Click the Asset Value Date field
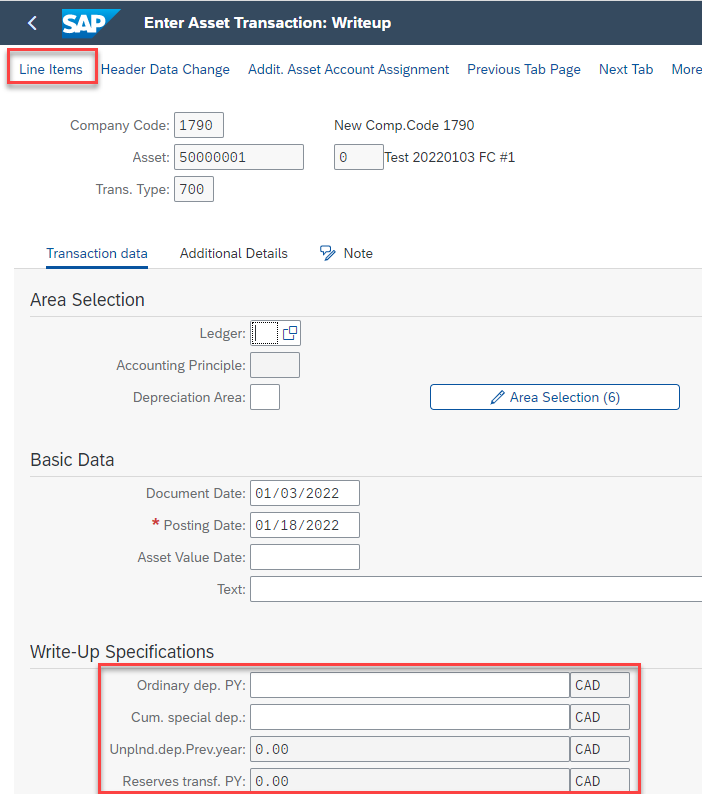702x794 pixels. point(305,557)
